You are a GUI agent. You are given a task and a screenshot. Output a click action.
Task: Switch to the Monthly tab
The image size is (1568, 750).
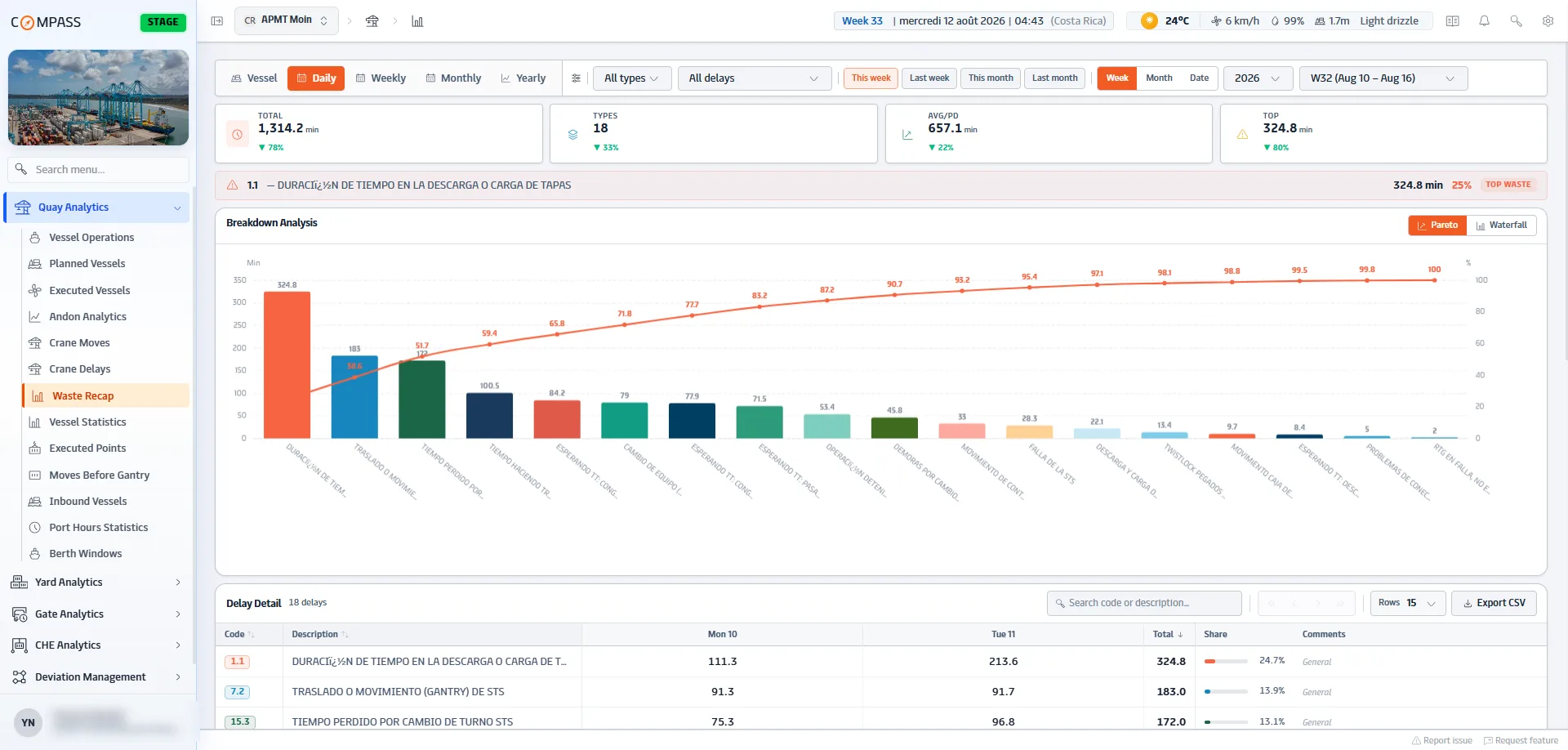pos(453,78)
